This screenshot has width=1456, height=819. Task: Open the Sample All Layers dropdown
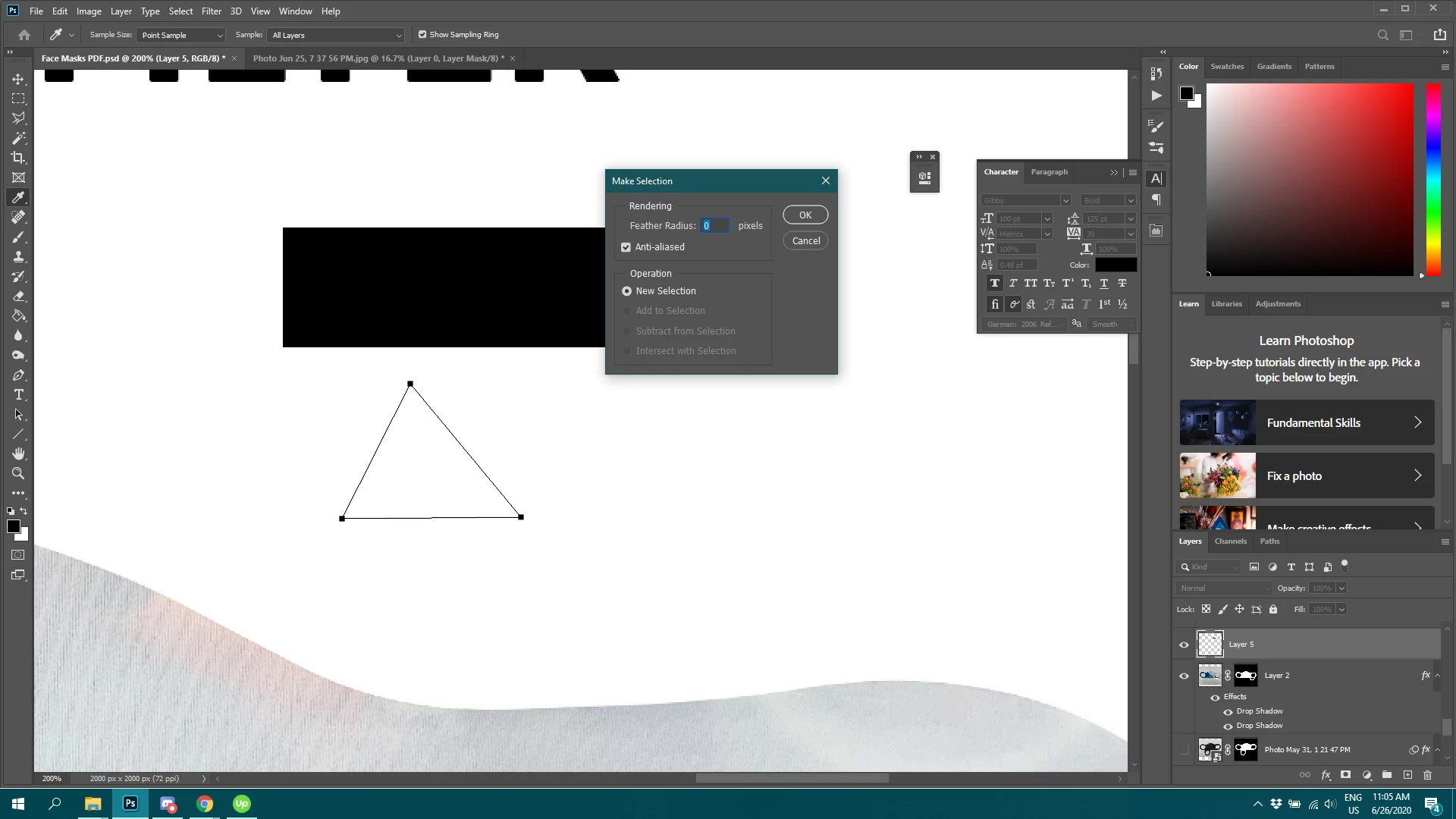[x=337, y=36]
